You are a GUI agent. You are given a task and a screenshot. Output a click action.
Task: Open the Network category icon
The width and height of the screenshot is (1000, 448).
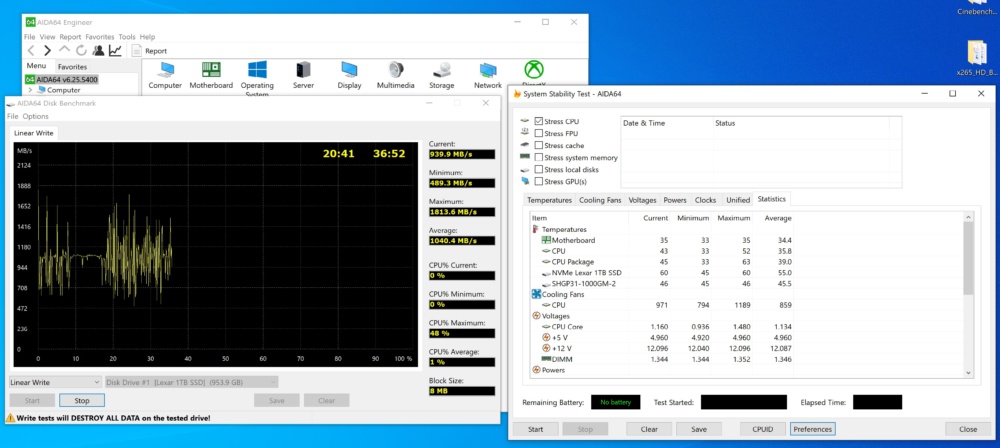(488, 75)
